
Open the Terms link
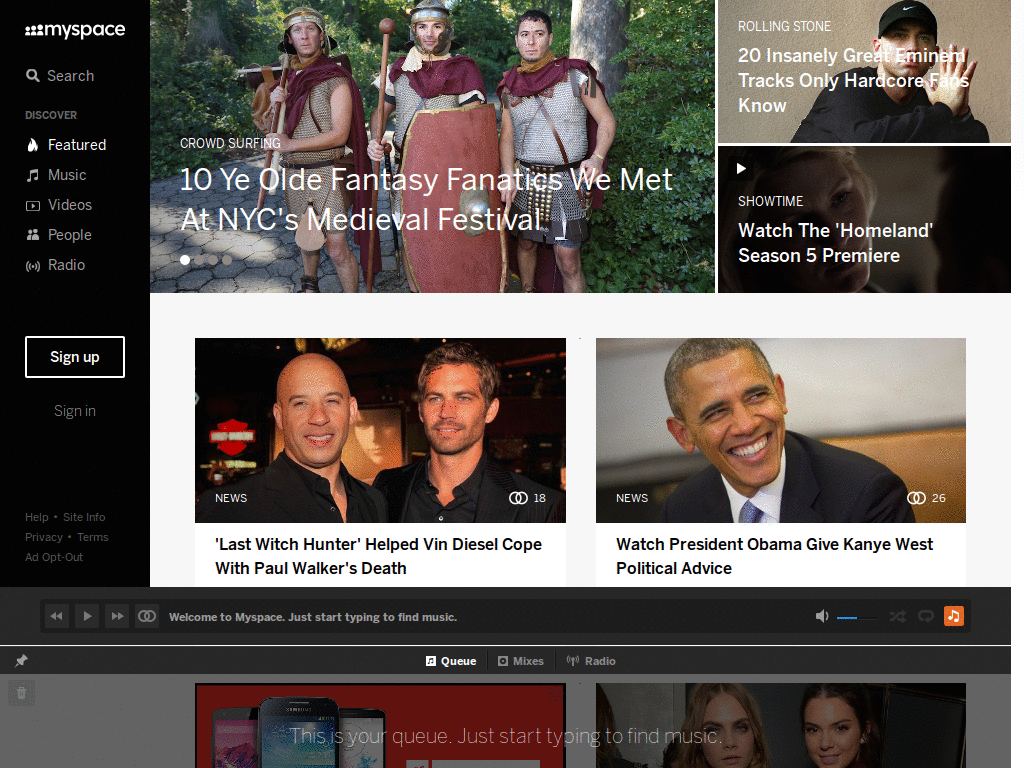[x=93, y=537]
